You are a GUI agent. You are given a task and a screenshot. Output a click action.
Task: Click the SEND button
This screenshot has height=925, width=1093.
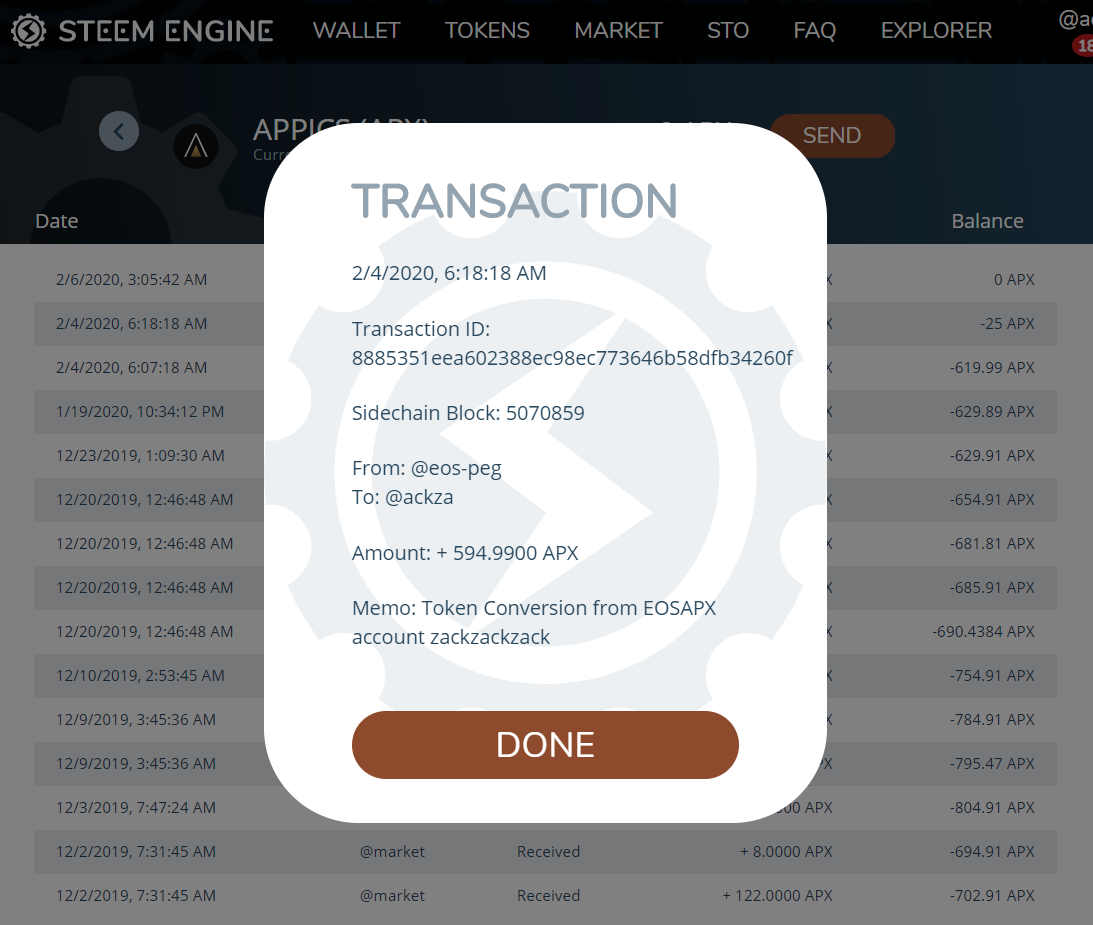click(832, 135)
